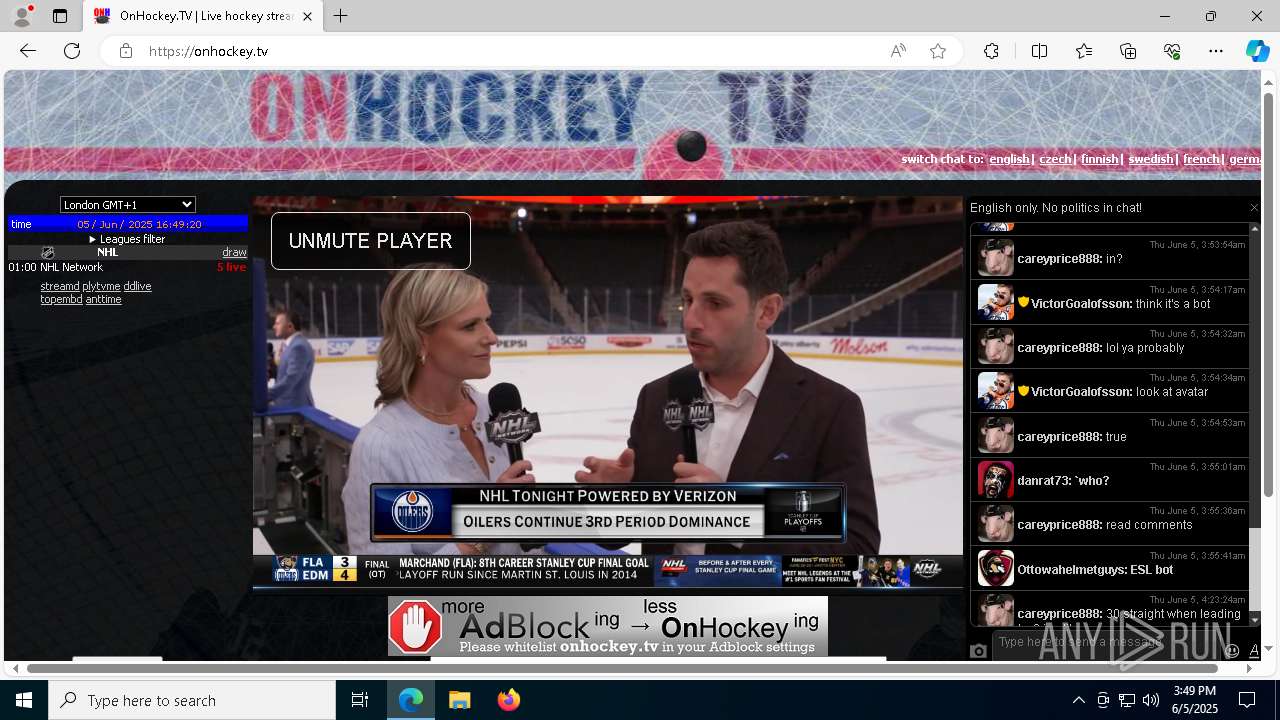Open Settings and more menu
1280x720 pixels.
(1216, 51)
